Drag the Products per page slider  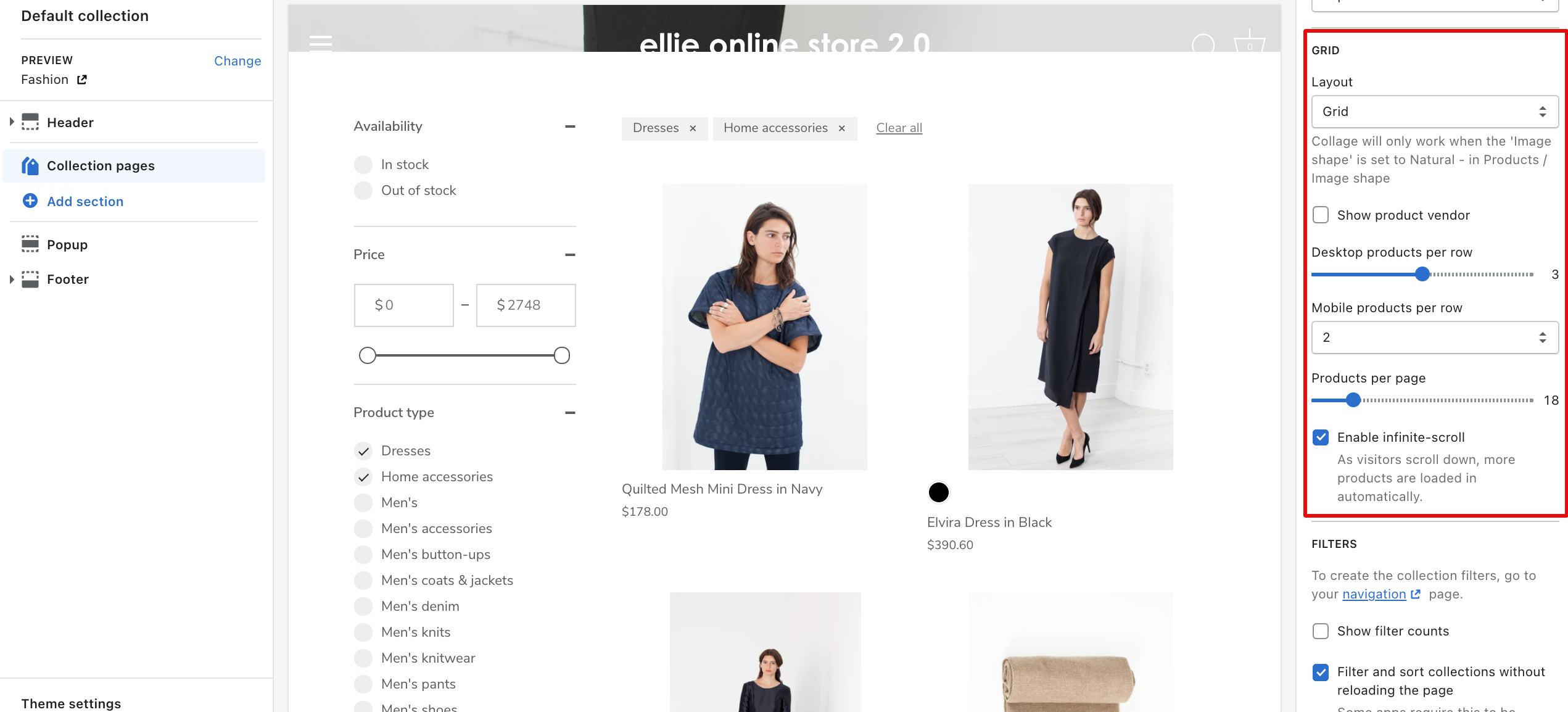point(1351,400)
